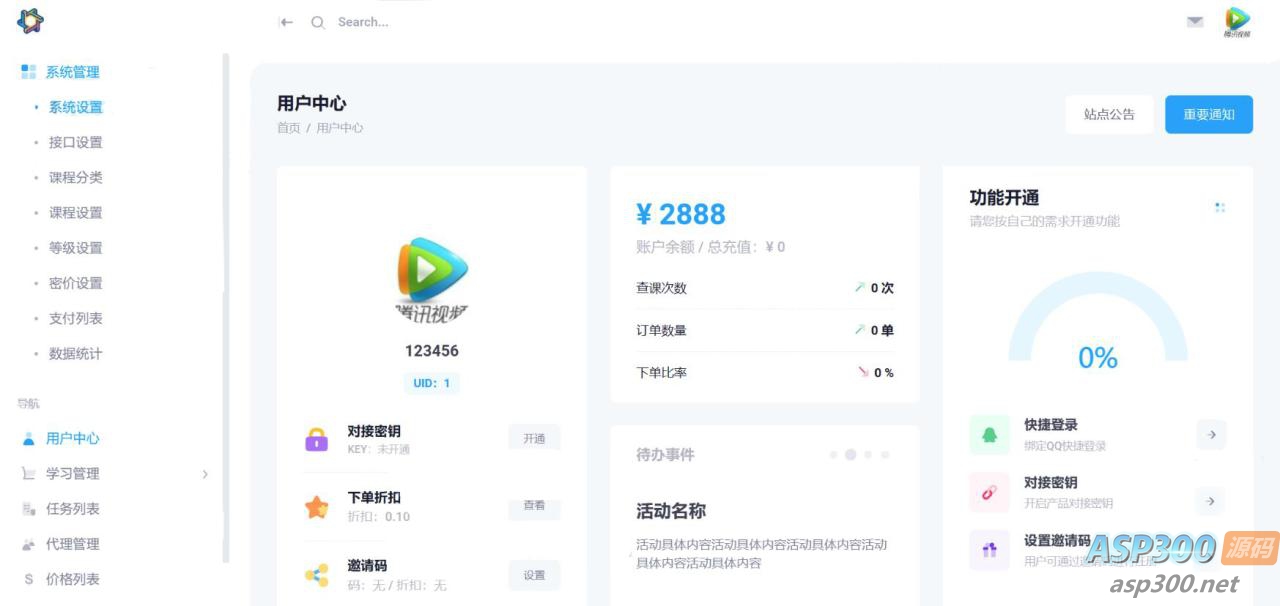Click the purple gift icon for 设置邀请码

[x=989, y=550]
